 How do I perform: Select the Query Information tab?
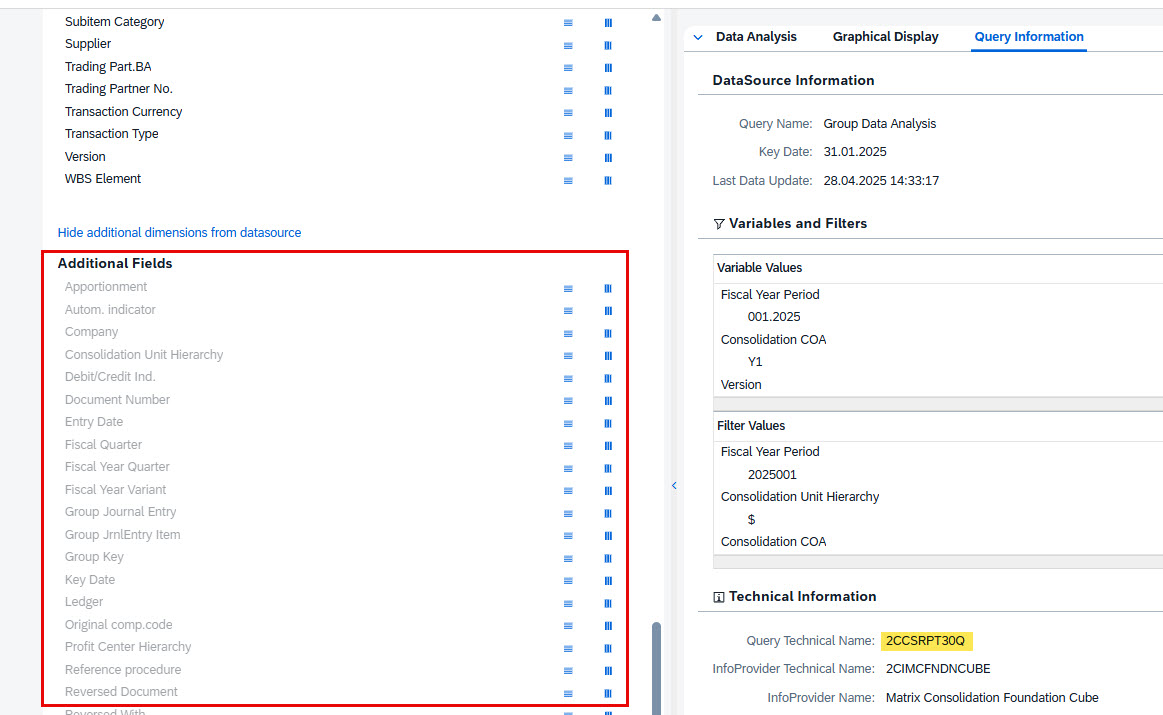(1029, 36)
